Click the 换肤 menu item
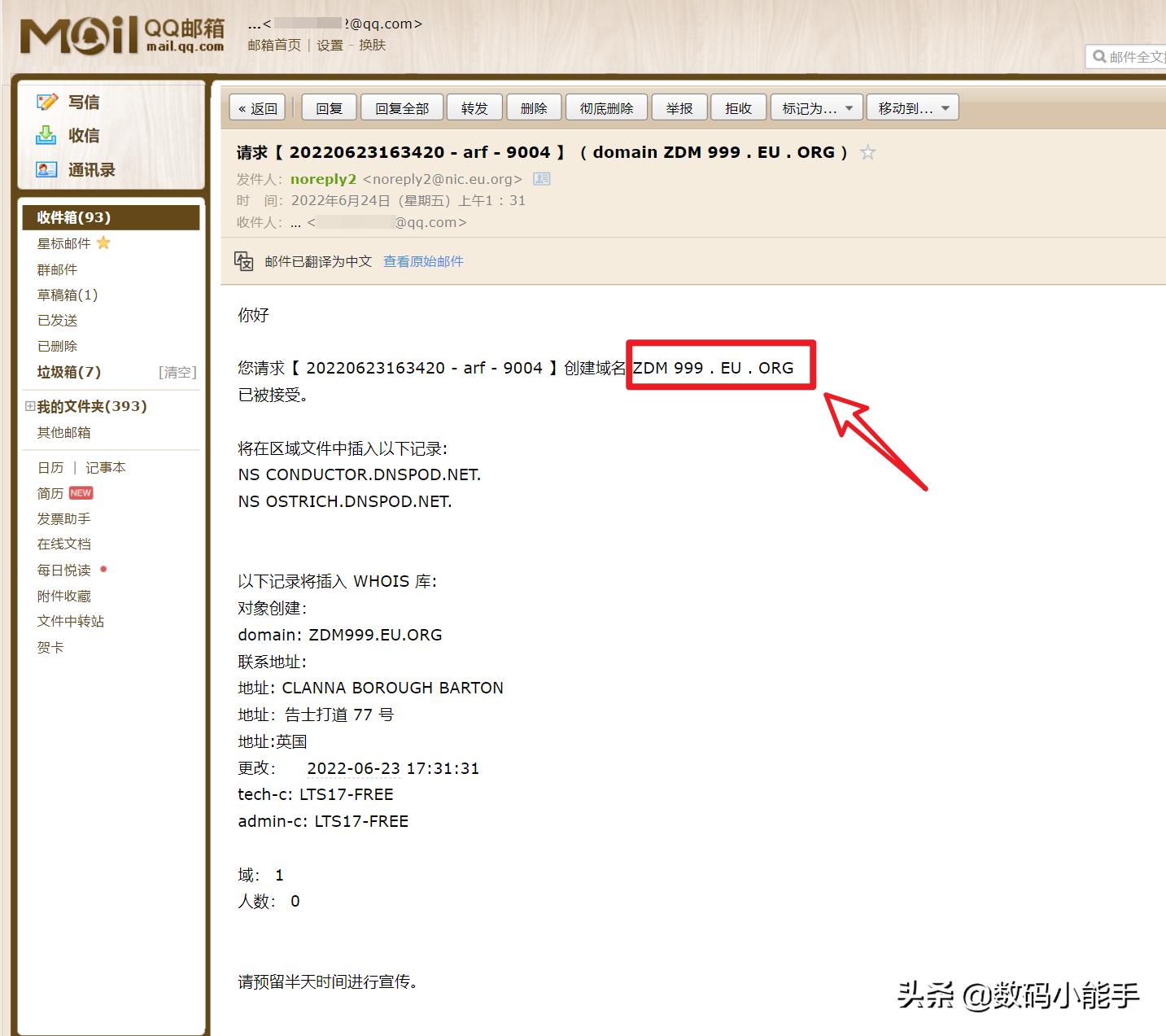The image size is (1166, 1036). 371,45
